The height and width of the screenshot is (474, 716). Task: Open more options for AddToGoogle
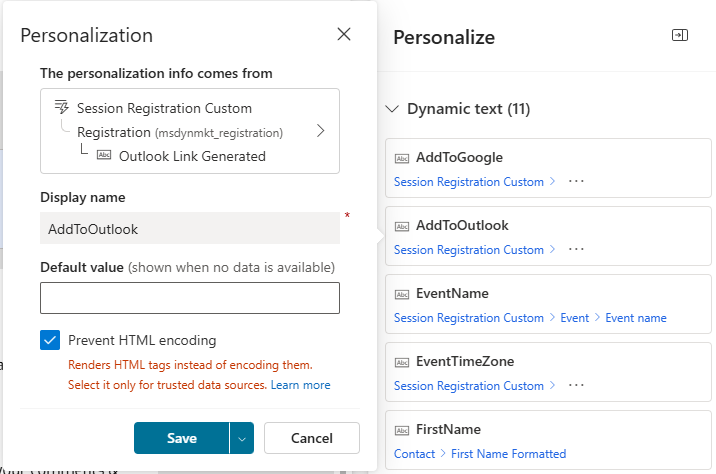coord(575,182)
